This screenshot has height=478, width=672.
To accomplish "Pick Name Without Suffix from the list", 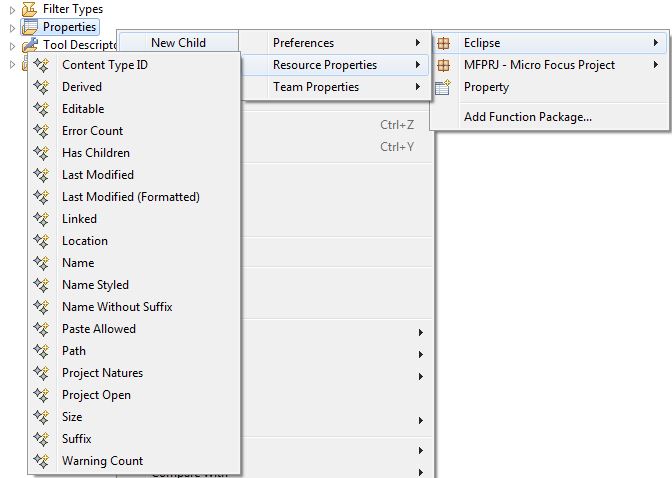I will [117, 307].
